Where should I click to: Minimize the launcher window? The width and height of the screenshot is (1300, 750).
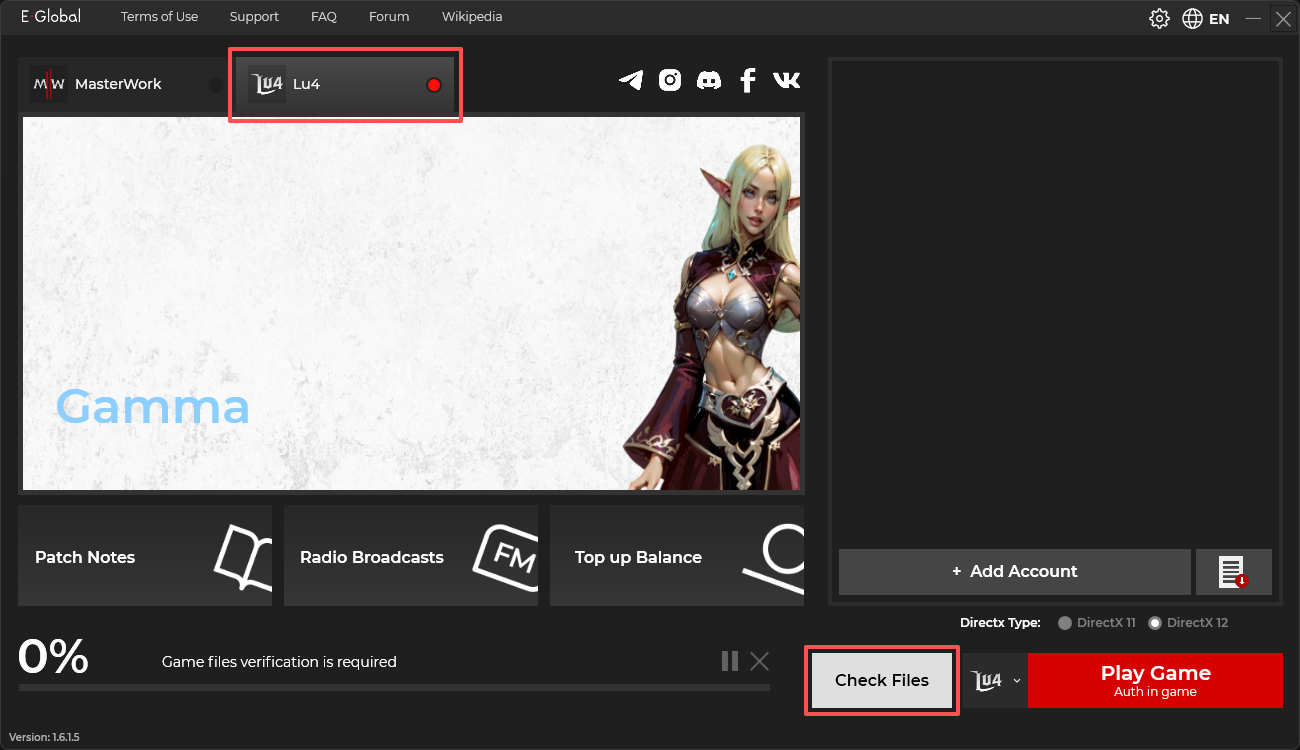tap(1253, 18)
